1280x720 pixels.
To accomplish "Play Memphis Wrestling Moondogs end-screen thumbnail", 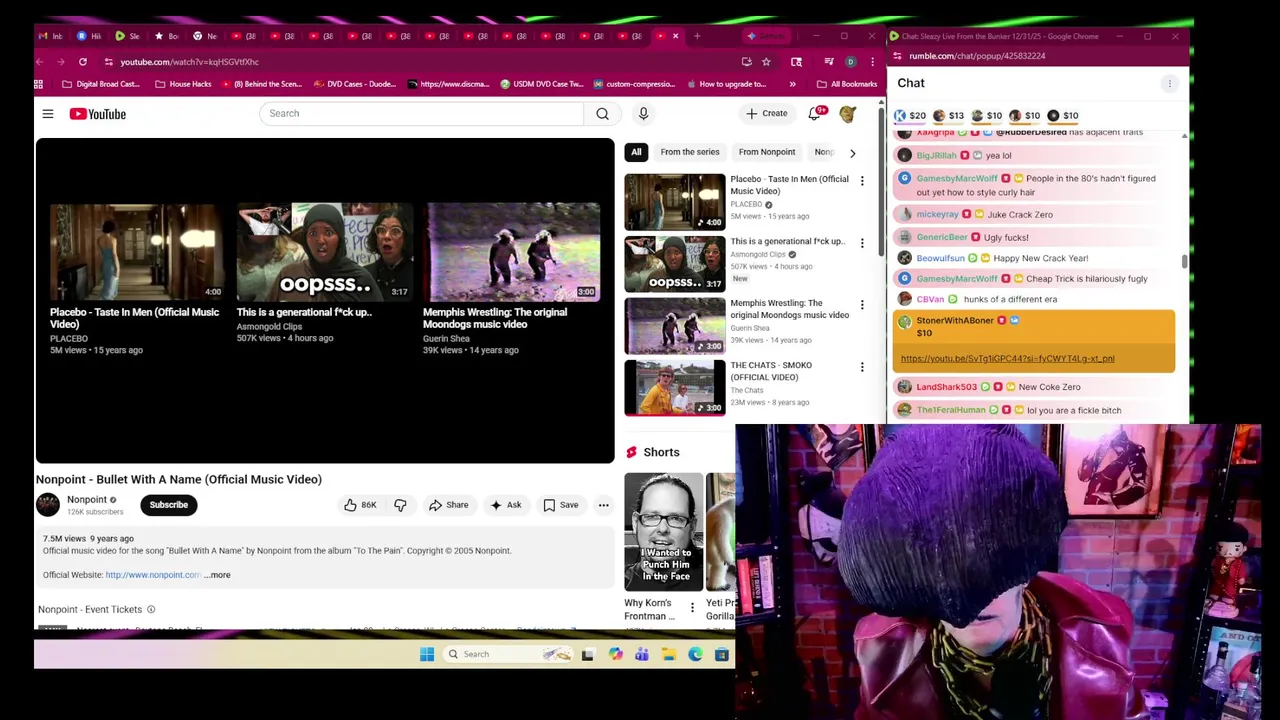I will tap(511, 251).
